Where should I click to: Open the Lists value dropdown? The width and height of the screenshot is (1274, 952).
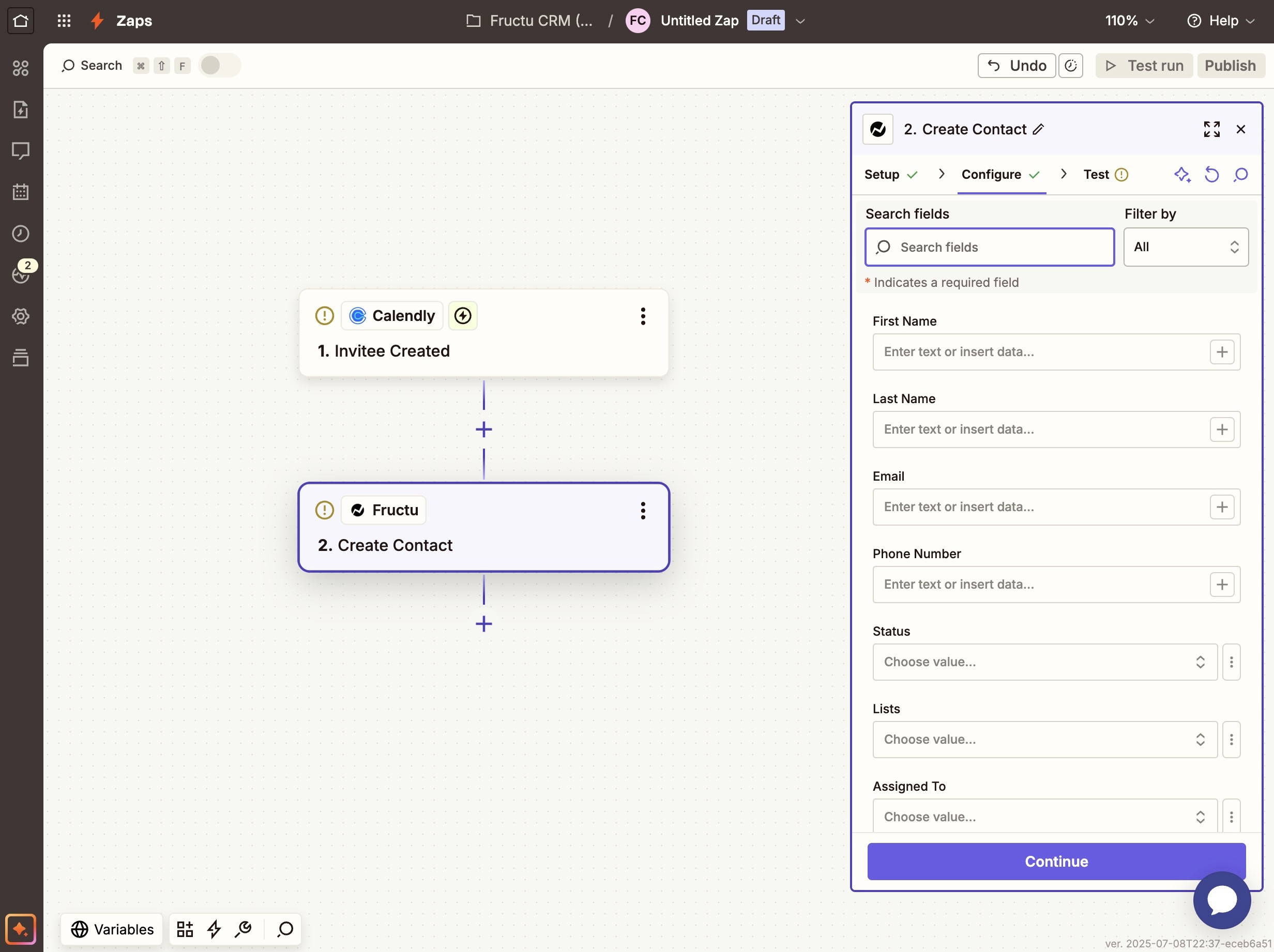coord(1044,740)
